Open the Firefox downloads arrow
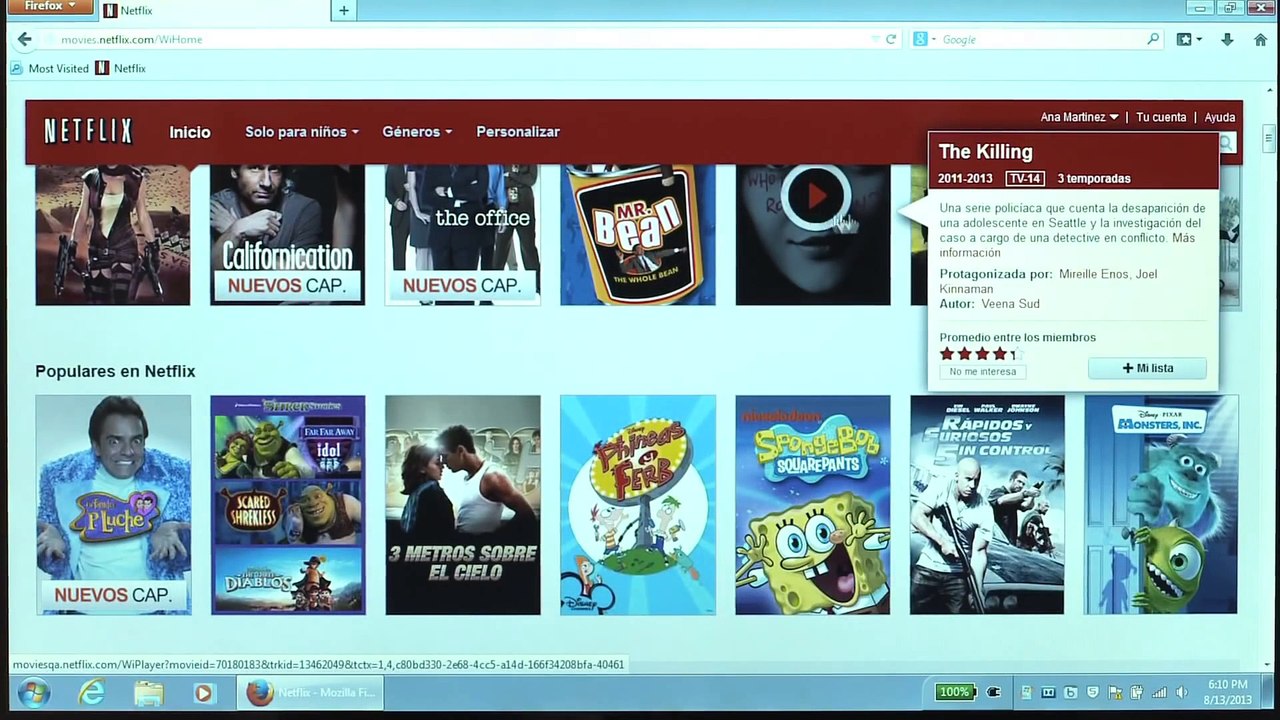 [1227, 39]
